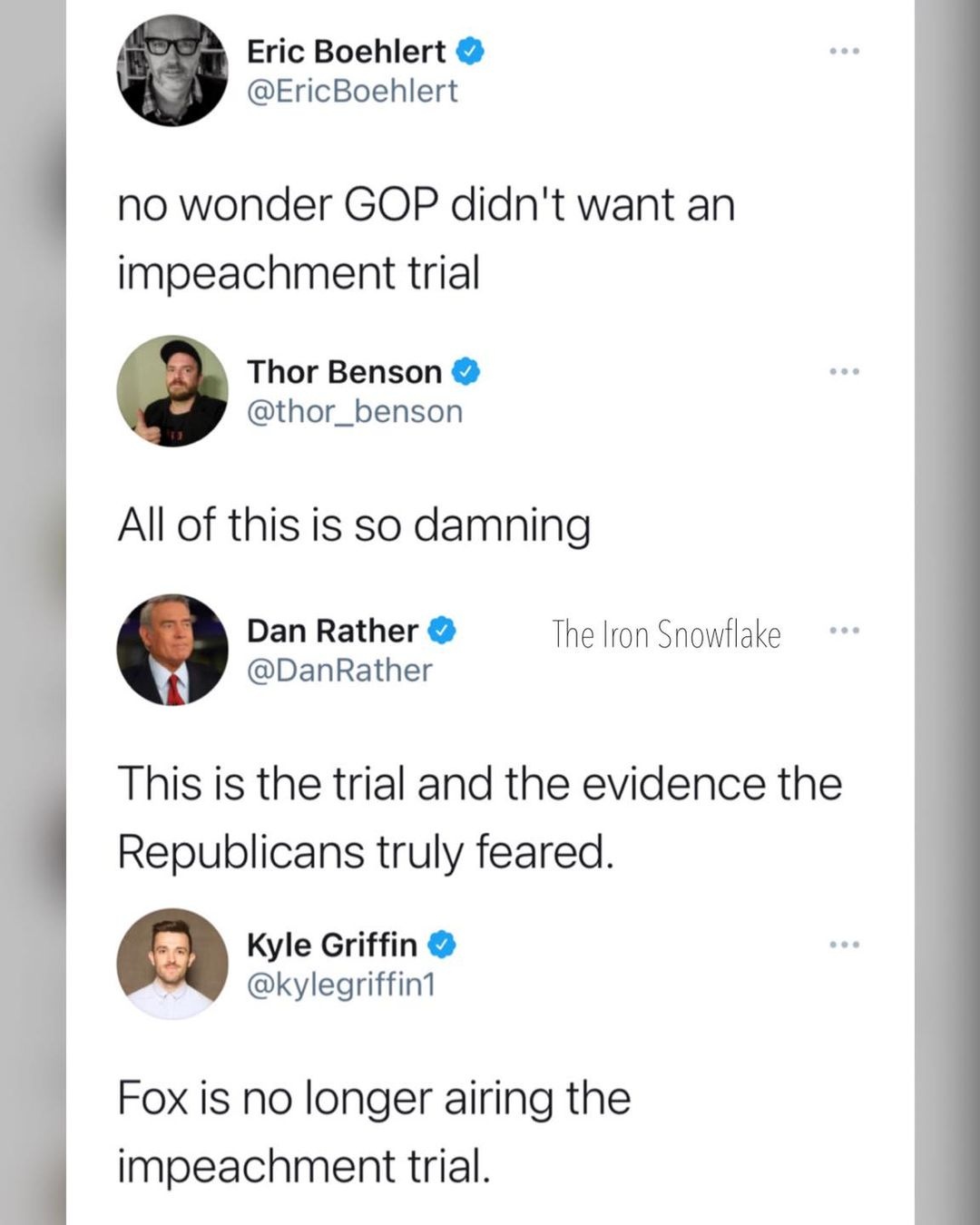The height and width of the screenshot is (1225, 980).
Task: Click Eric Boehlert's verified badge
Action: (x=469, y=51)
